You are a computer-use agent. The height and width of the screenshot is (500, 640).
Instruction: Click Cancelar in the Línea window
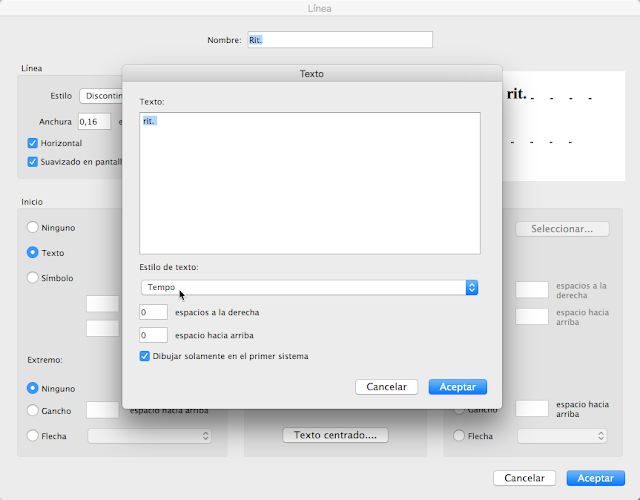(x=524, y=478)
